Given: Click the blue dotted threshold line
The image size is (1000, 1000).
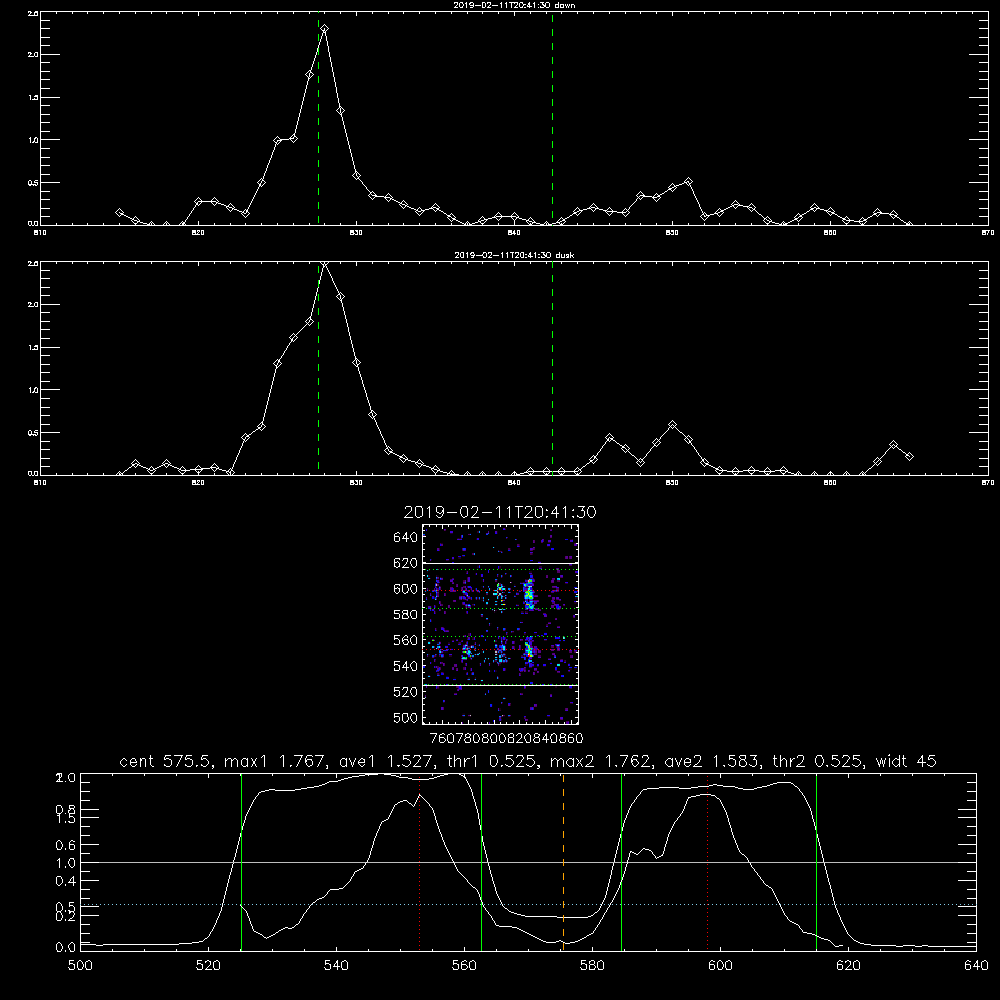Looking at the screenshot, I should point(528,904).
